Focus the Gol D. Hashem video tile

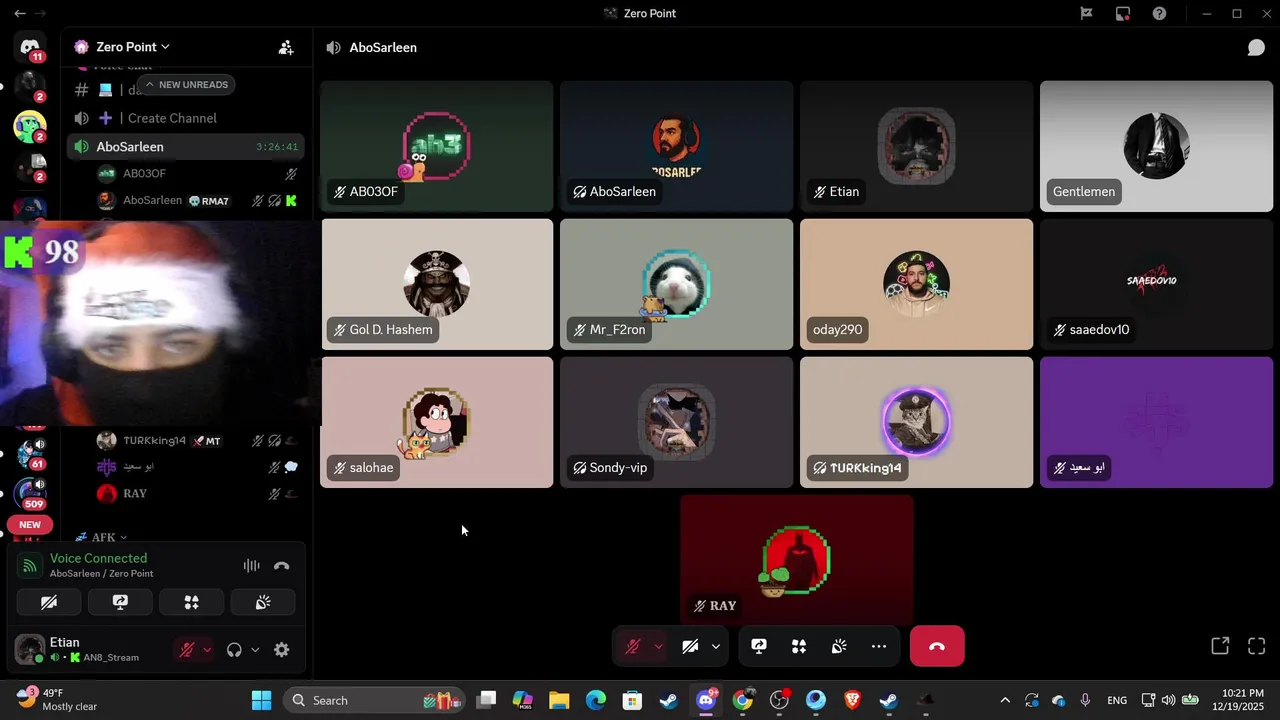point(436,284)
